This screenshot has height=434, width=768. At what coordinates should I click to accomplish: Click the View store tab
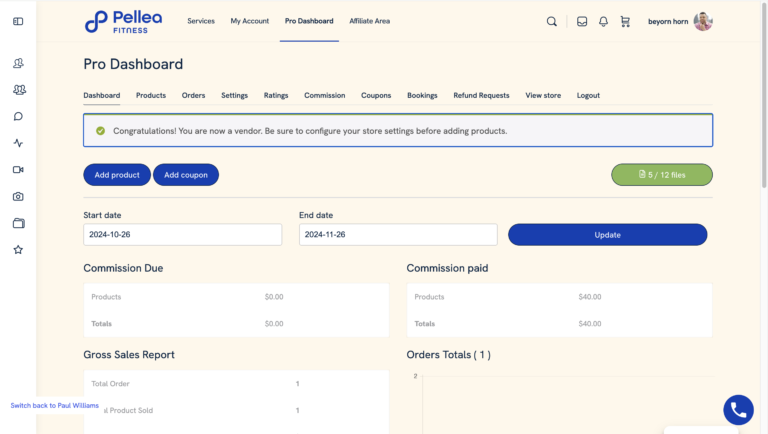543,96
